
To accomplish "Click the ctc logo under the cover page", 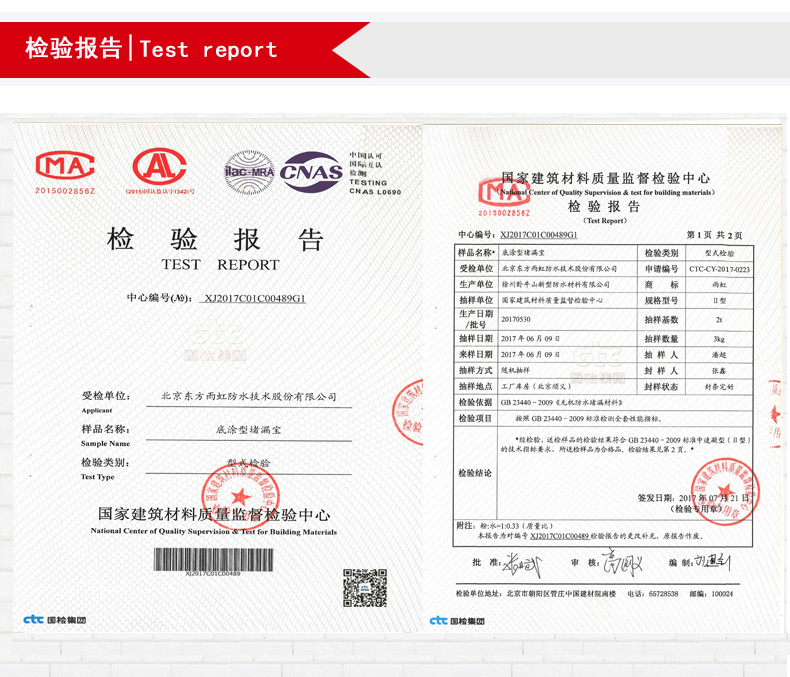I will pos(55,620).
